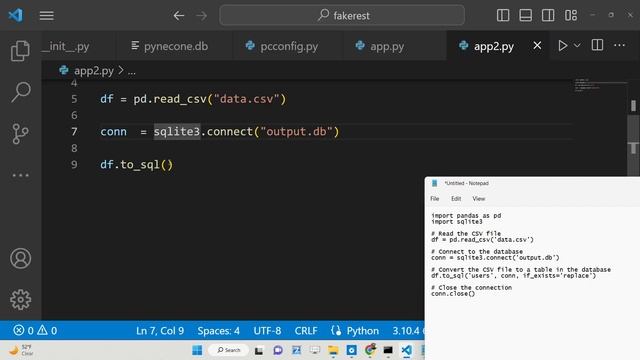This screenshot has height=360, width=640.
Task: Click the VS Code logo in the title bar
Action: click(x=16, y=15)
